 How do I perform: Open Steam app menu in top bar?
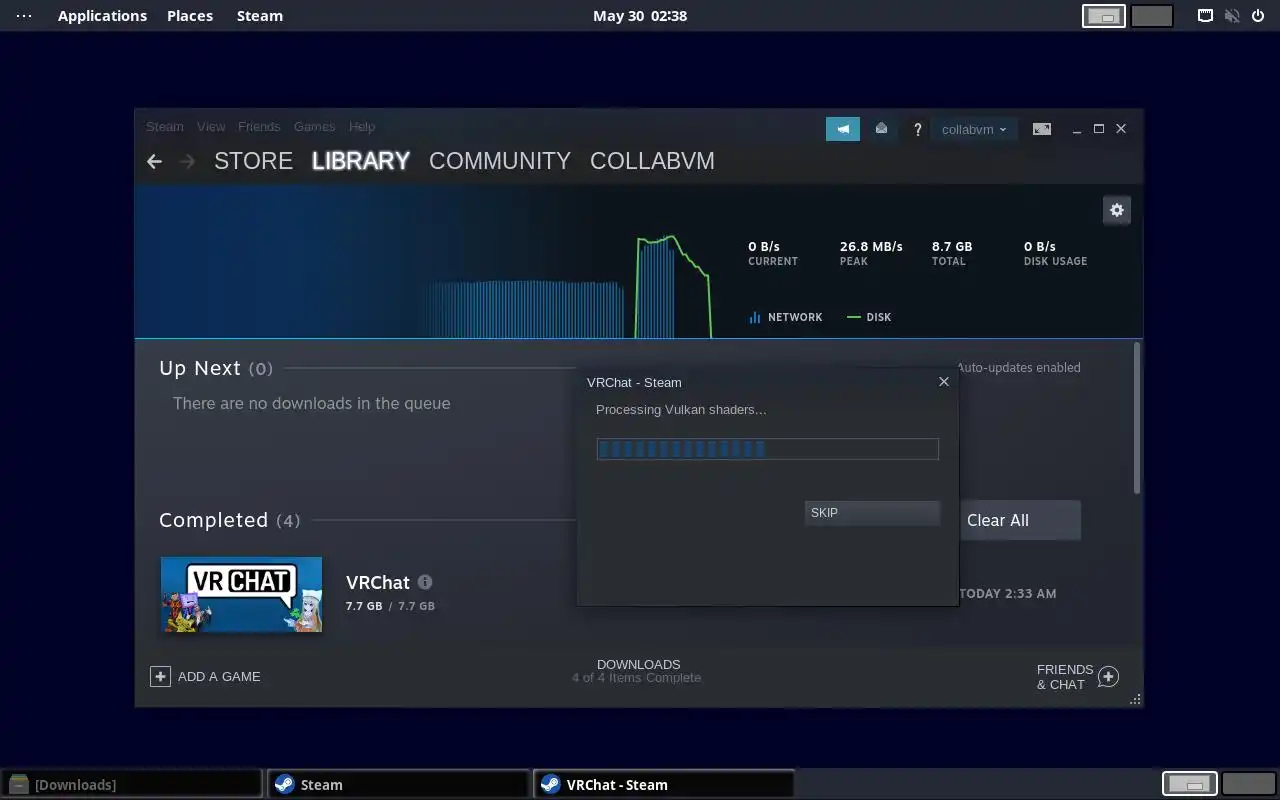(259, 16)
